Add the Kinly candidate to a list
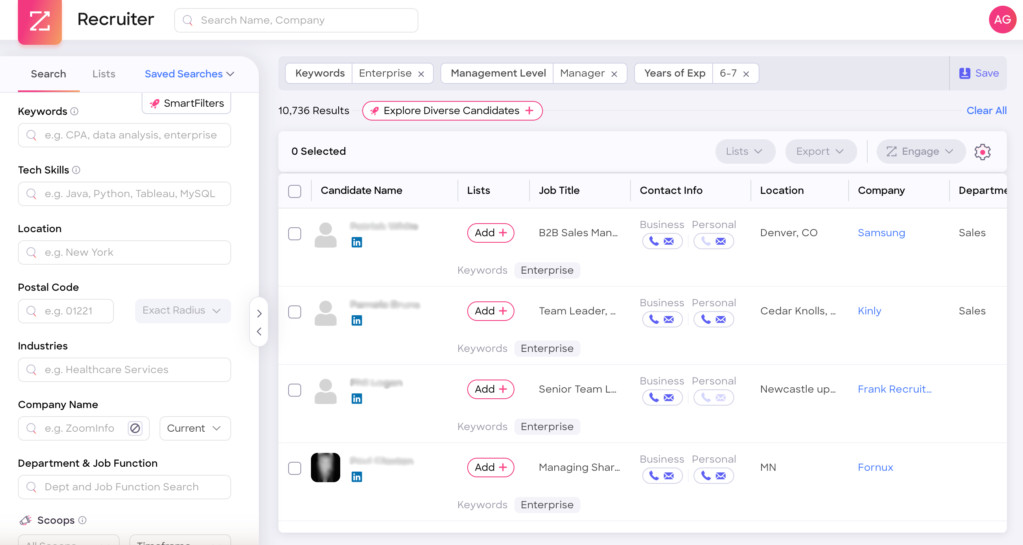 [x=491, y=311]
